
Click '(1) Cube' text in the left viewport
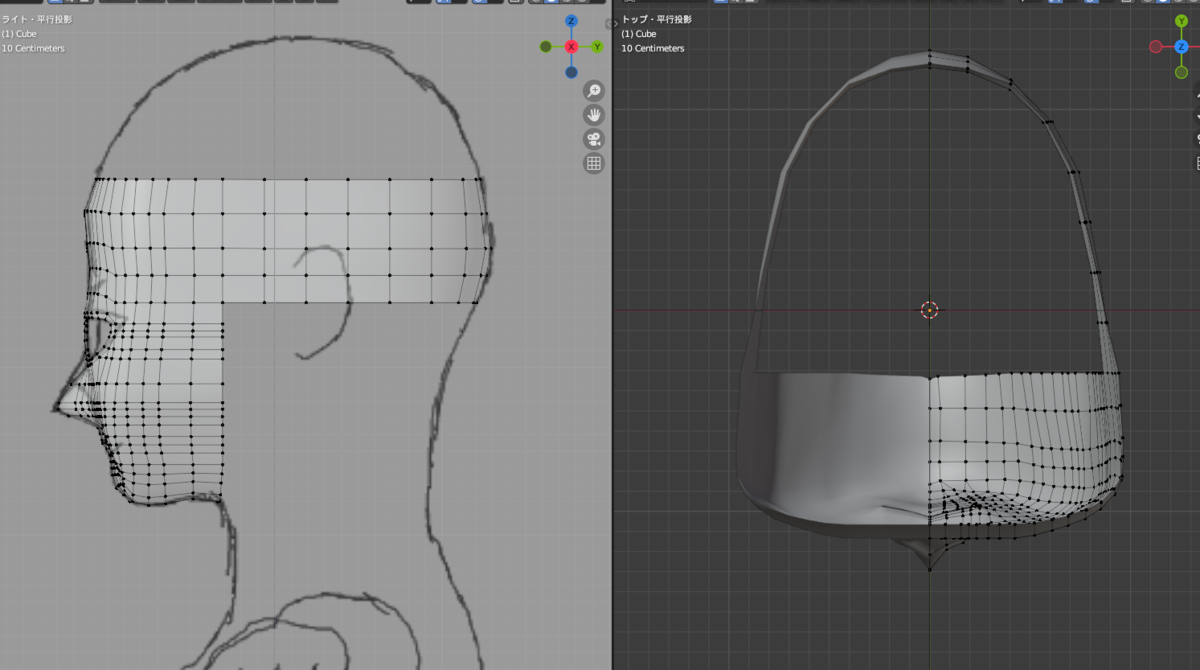(x=20, y=34)
